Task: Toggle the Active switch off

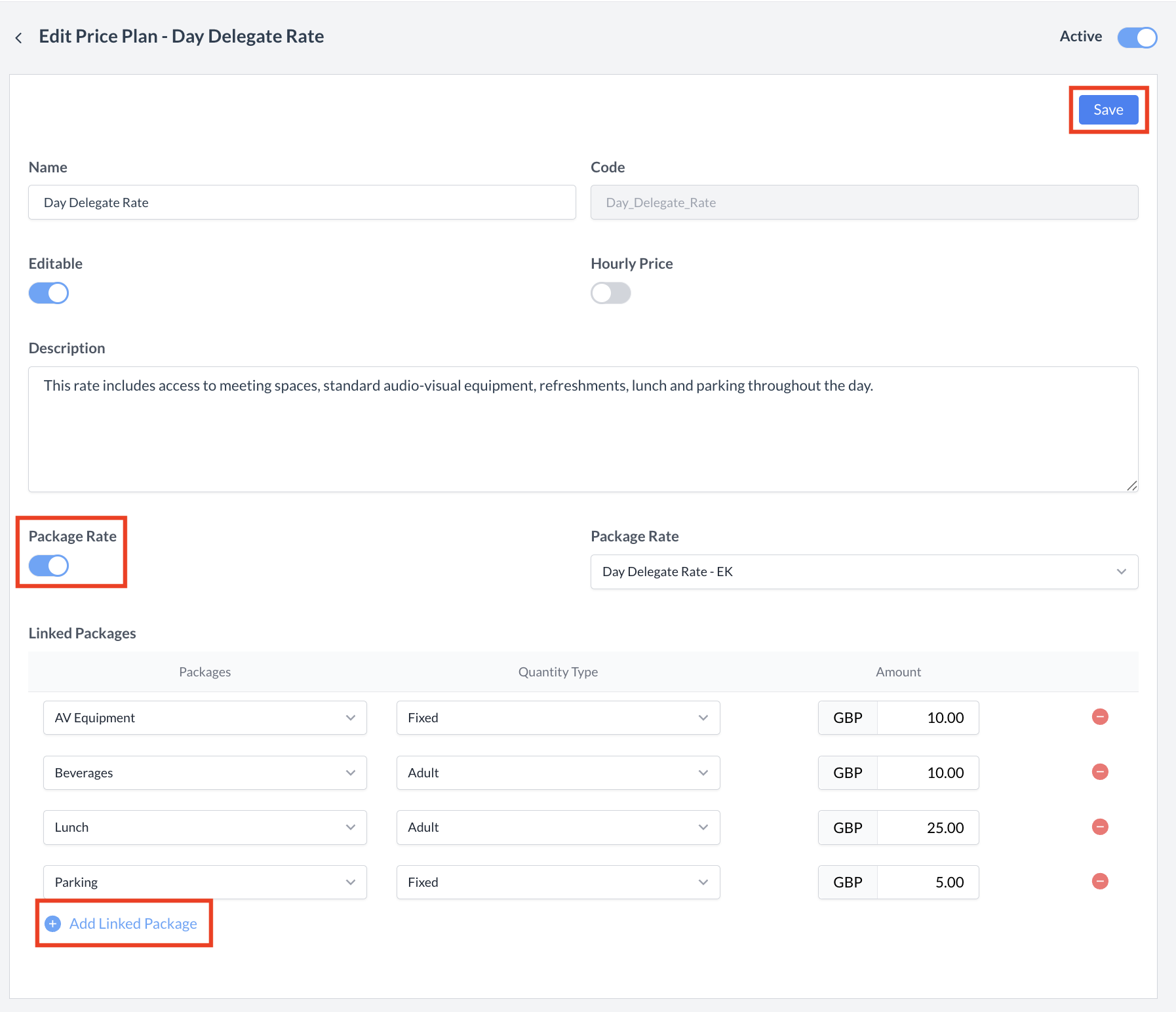Action: click(x=1137, y=37)
